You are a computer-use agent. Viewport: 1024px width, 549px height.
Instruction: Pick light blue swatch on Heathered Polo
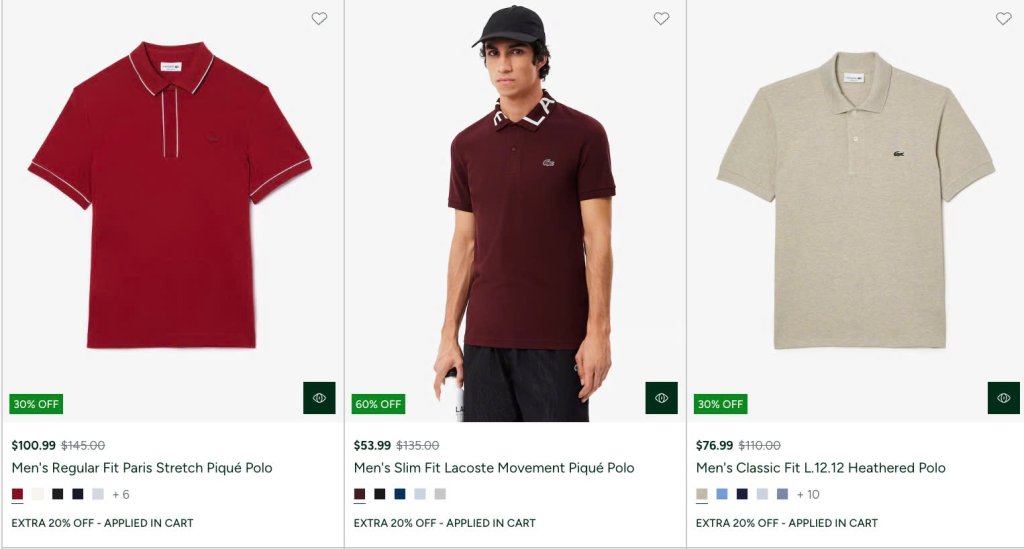722,494
